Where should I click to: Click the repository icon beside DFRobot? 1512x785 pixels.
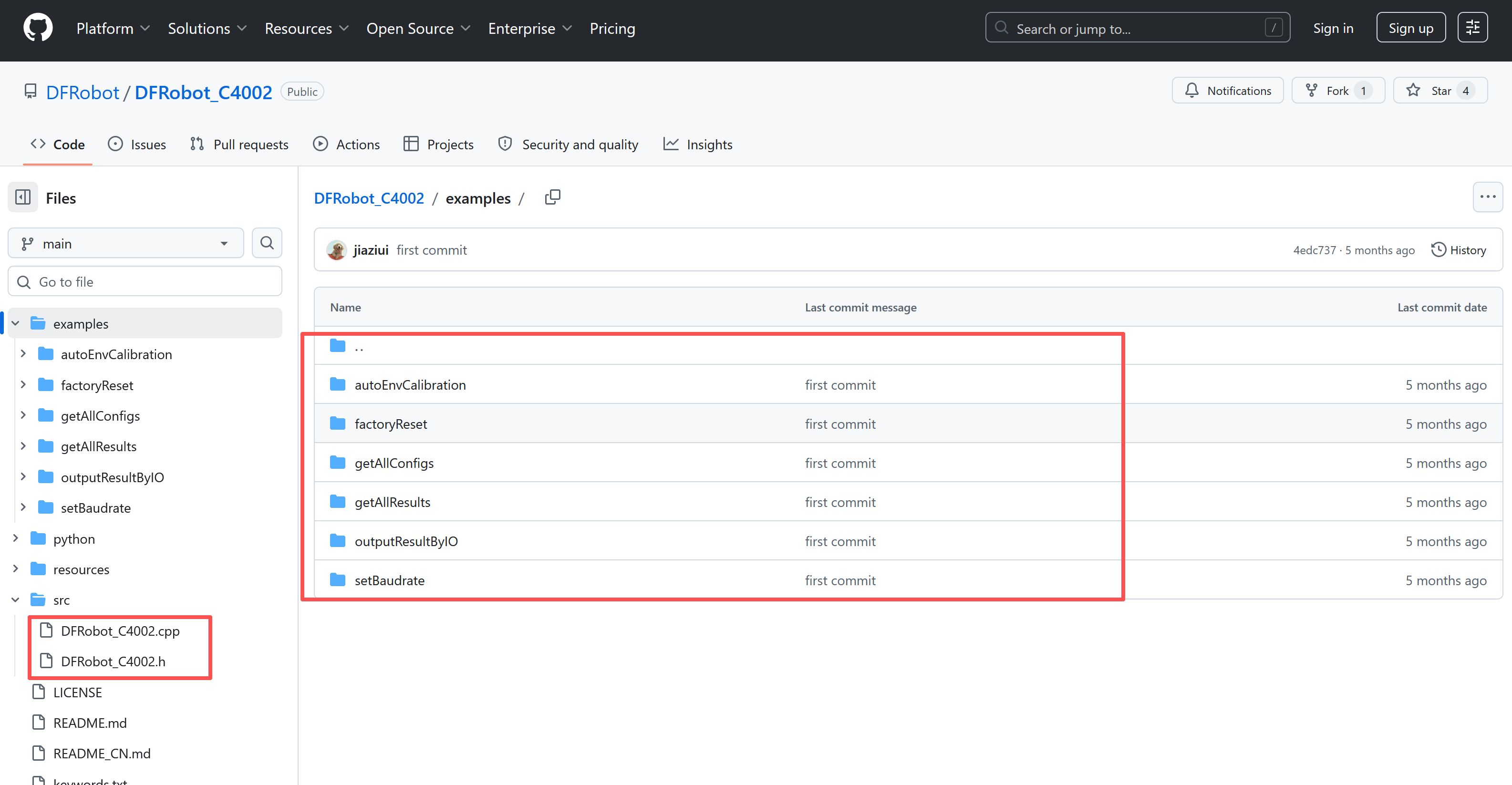tap(31, 92)
